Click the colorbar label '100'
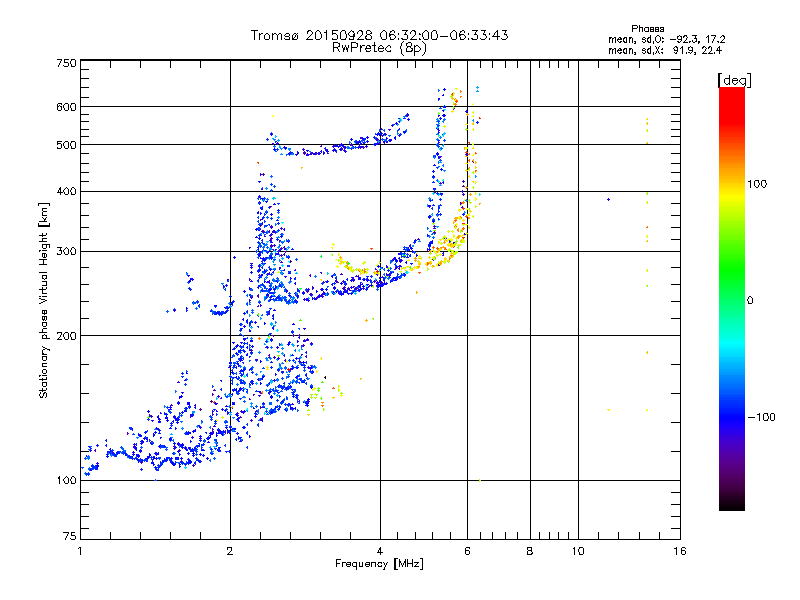The image size is (800, 600). tap(757, 184)
